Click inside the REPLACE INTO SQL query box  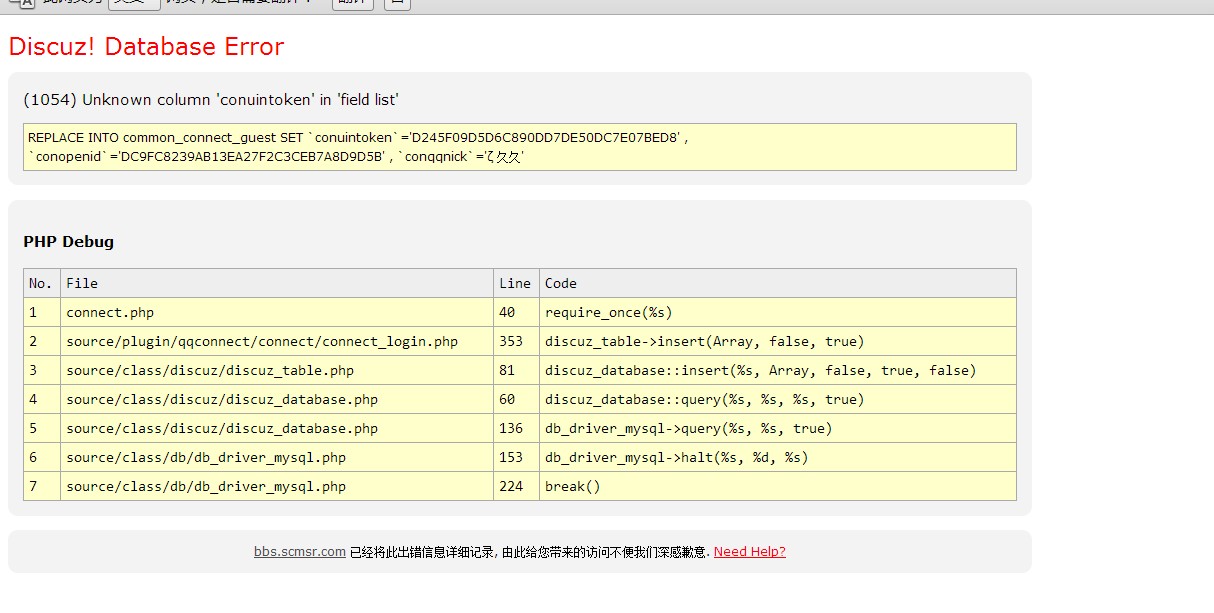tap(519, 147)
